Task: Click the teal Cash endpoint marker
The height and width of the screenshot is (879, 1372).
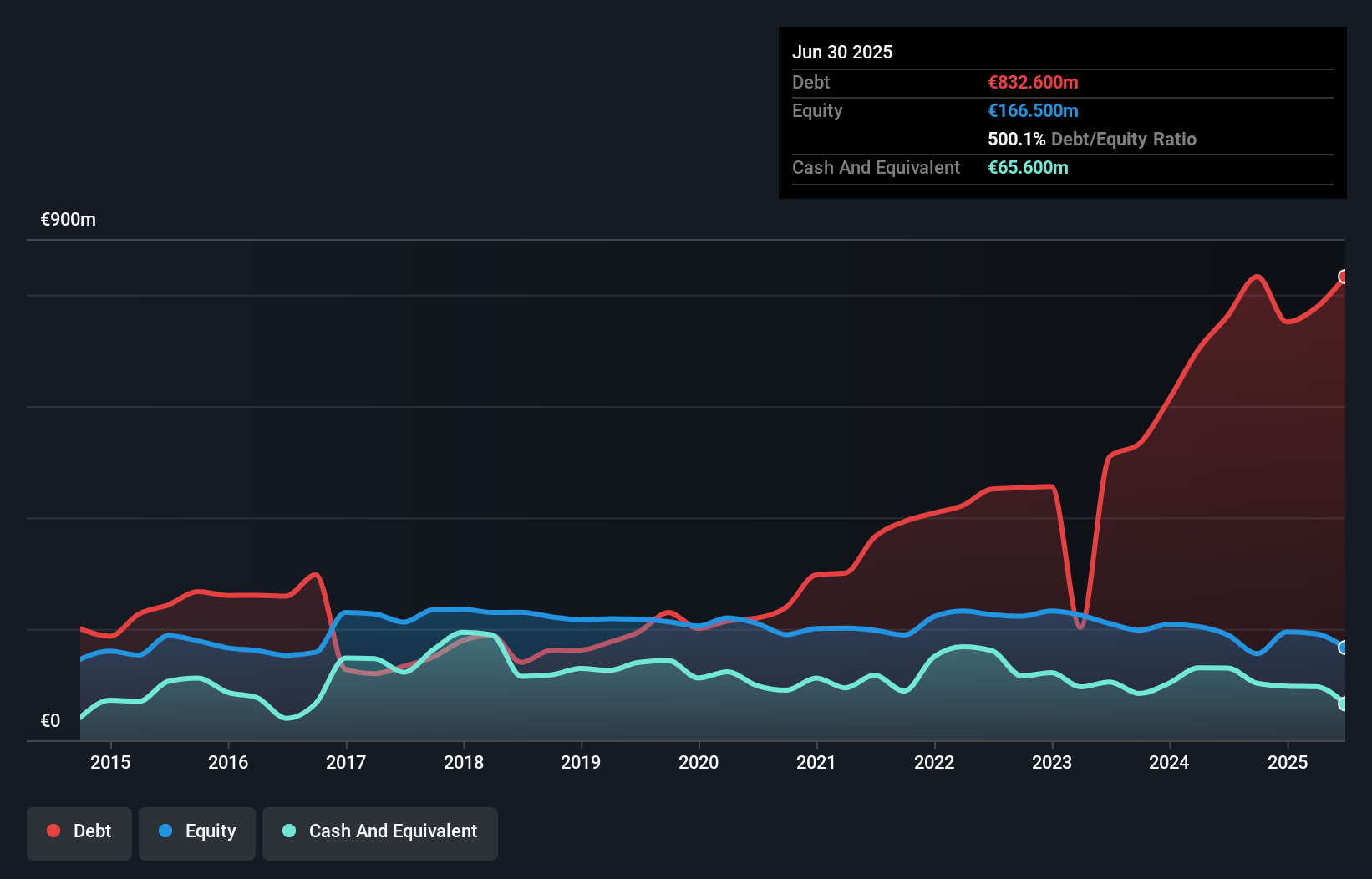Action: coord(1344,704)
